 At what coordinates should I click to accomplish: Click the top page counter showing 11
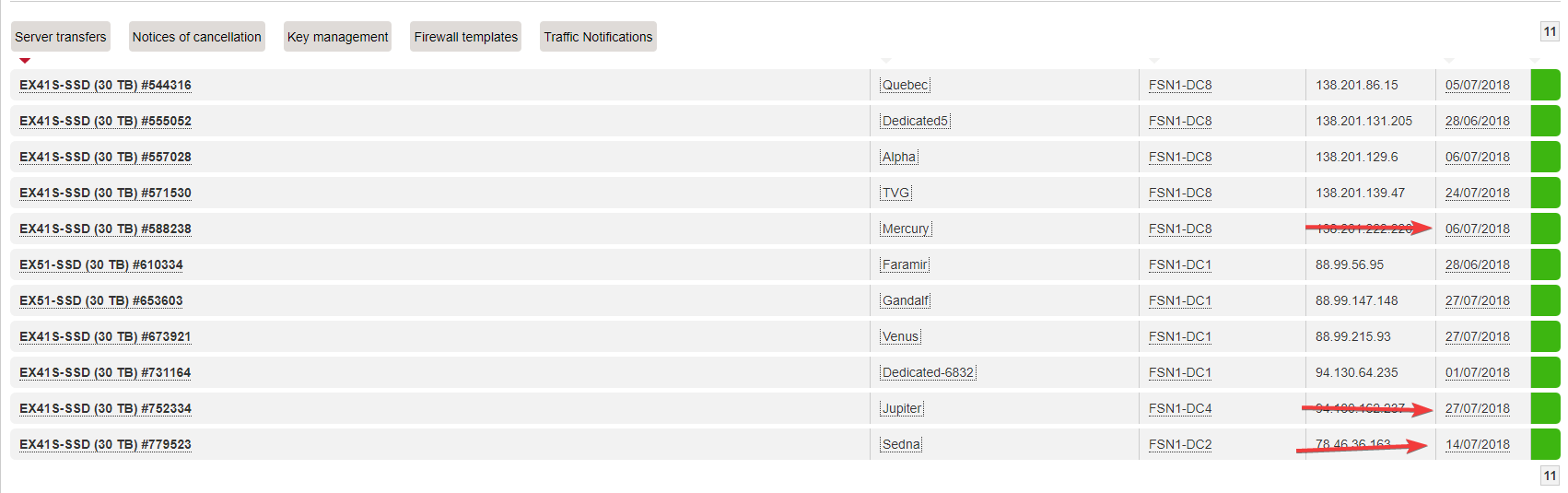pos(1550,31)
